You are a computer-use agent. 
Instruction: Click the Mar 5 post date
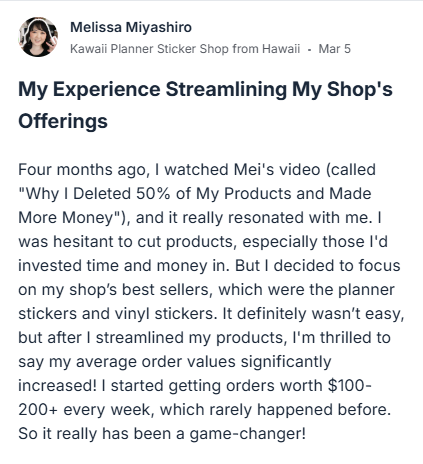pyautogui.click(x=335, y=49)
